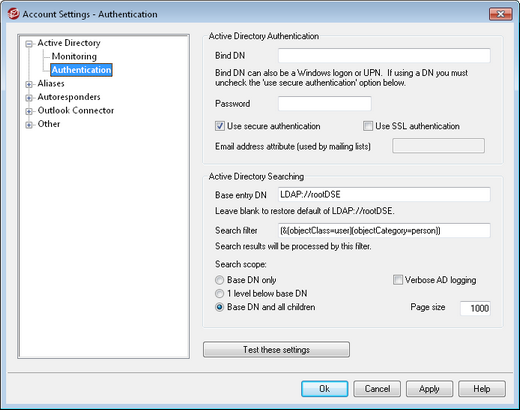Click Test these settings button
Screen dimensions: 520x410
[276, 349]
